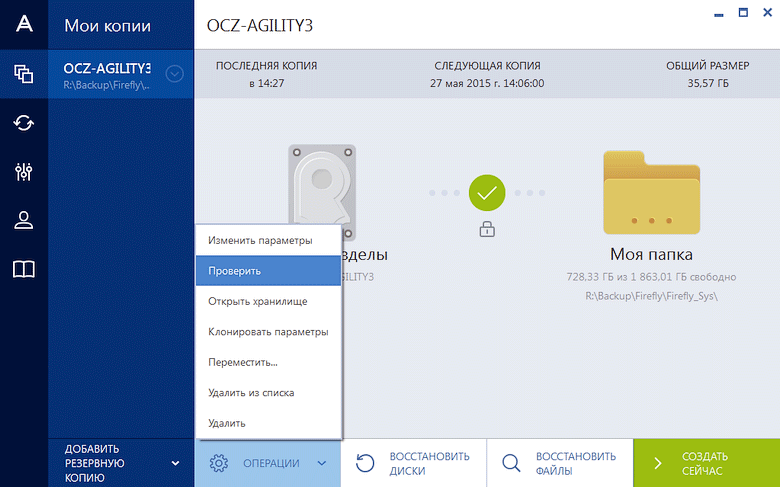Screen dimensions: 780x487
Task: Open the Help book sidebar icon
Action: point(24,269)
